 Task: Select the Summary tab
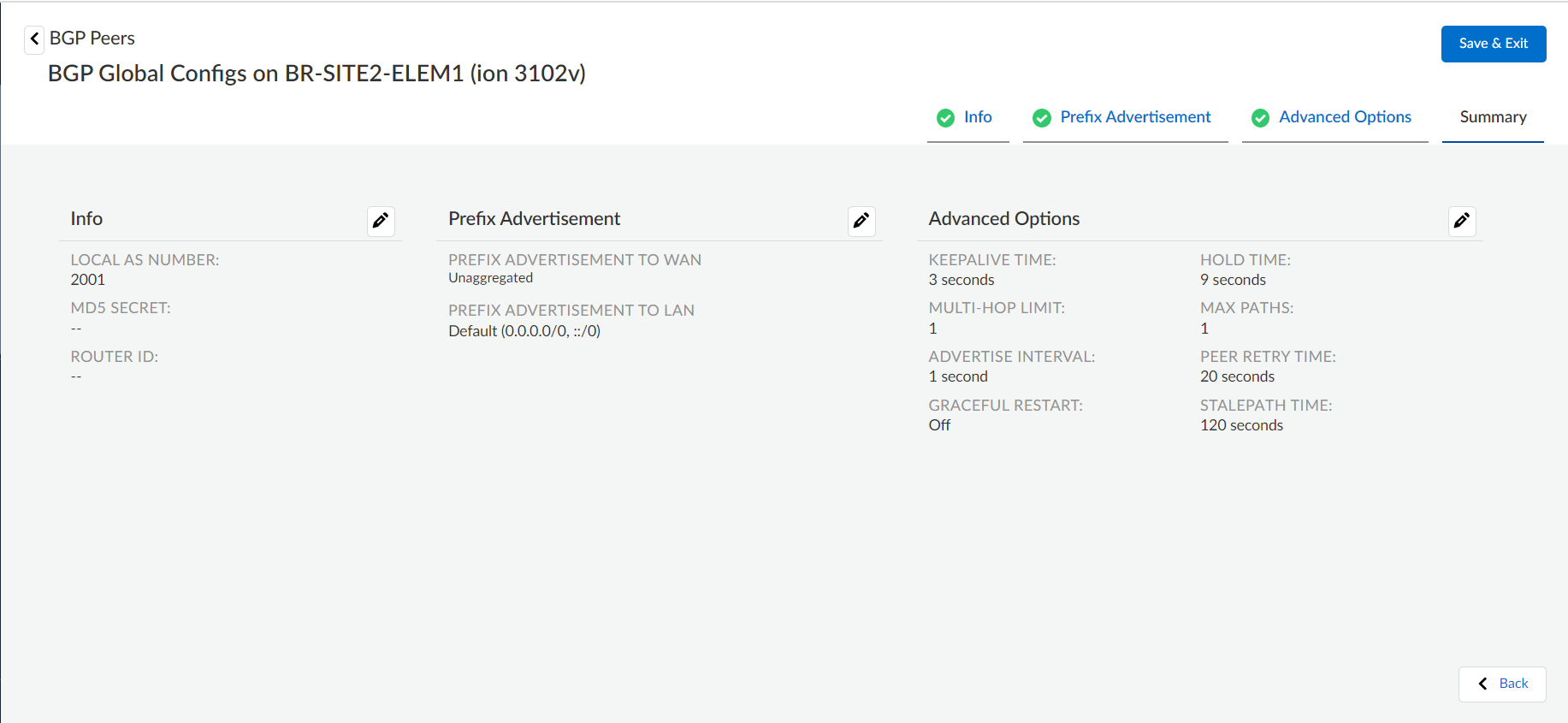[x=1493, y=117]
